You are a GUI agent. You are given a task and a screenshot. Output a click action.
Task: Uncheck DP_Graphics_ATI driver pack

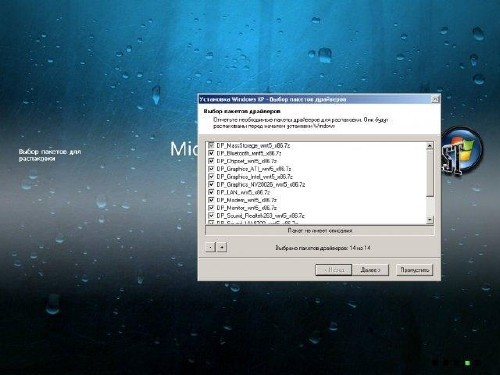211,169
